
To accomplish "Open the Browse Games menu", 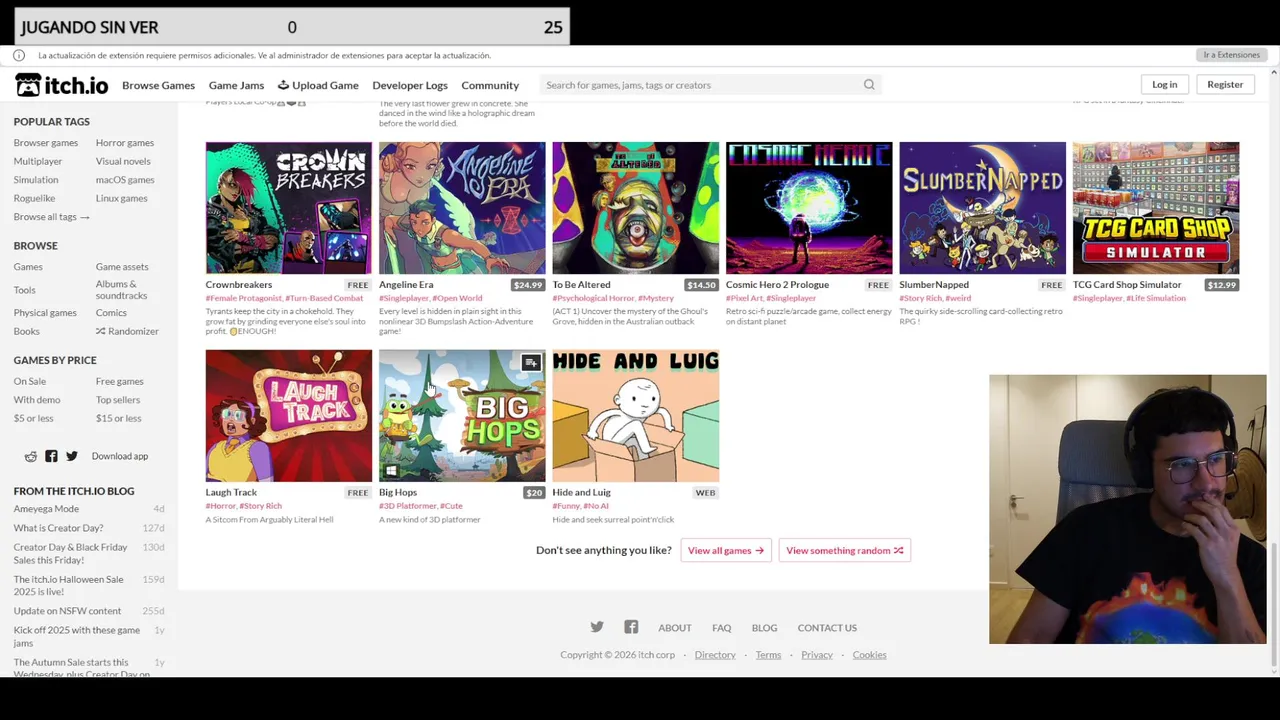I will pyautogui.click(x=158, y=85).
